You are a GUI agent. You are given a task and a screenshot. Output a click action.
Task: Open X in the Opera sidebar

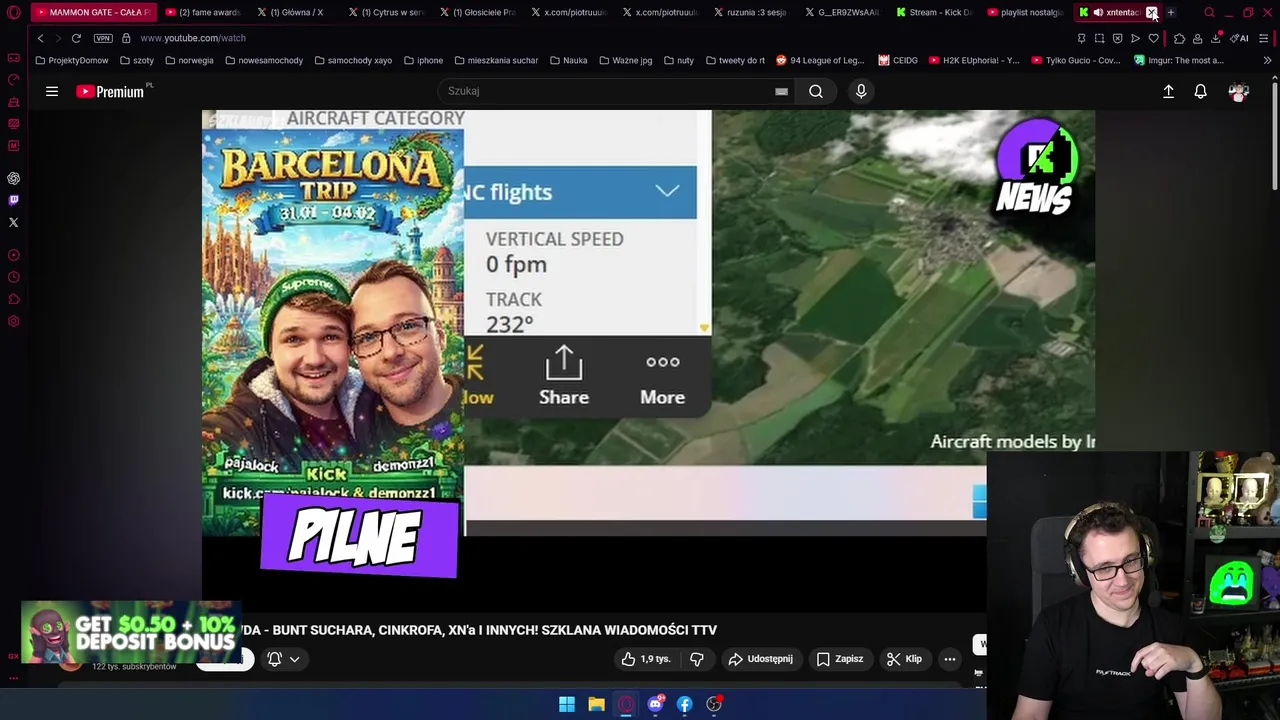coord(14,222)
